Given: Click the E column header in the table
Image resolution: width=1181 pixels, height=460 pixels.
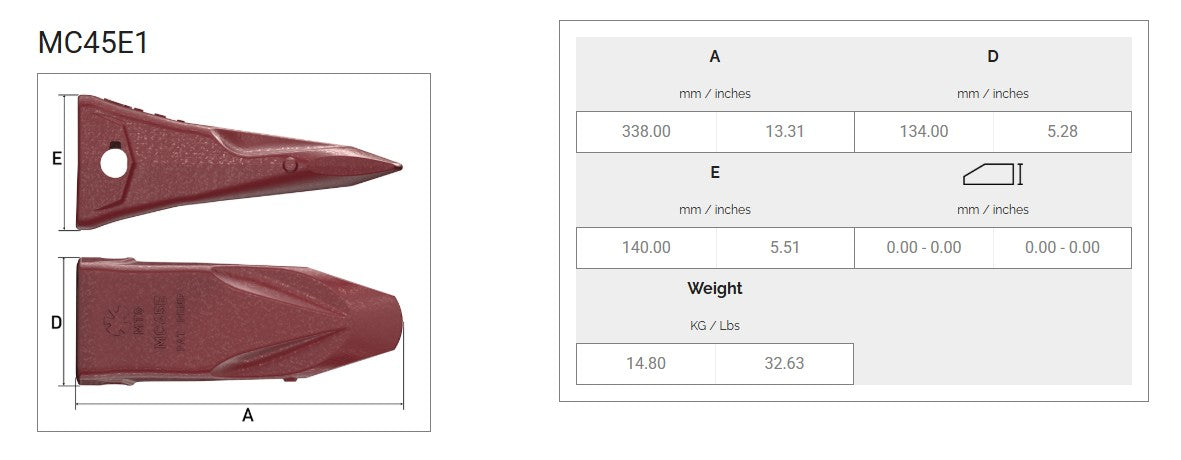Looking at the screenshot, I should click(x=715, y=173).
